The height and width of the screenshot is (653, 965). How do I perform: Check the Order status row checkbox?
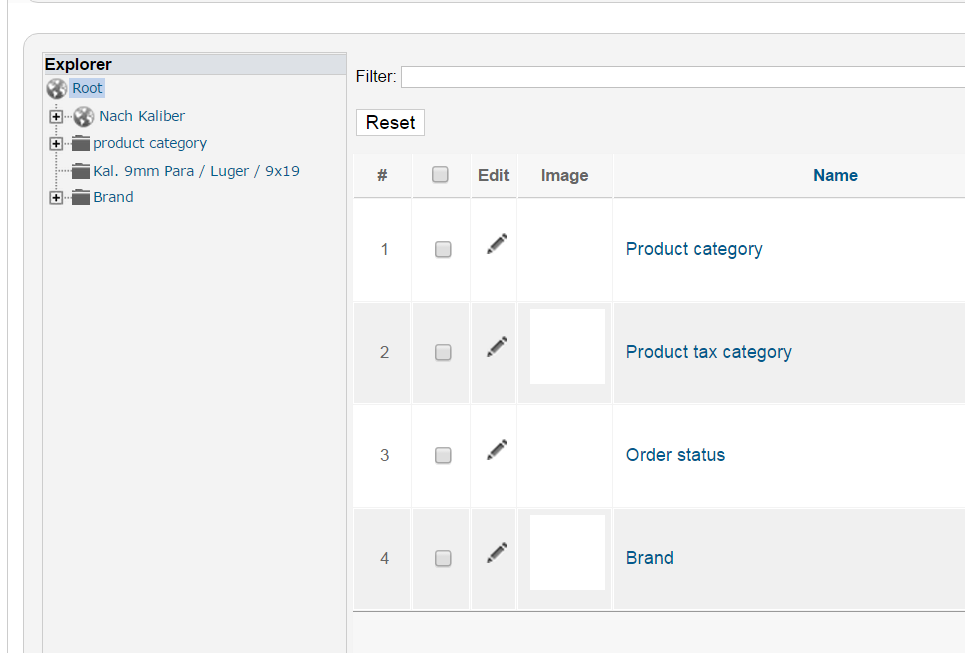click(x=443, y=456)
